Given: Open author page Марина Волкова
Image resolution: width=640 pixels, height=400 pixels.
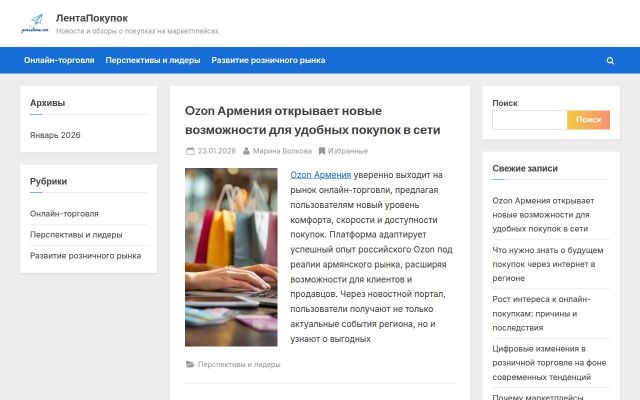Looking at the screenshot, I should 282,151.
